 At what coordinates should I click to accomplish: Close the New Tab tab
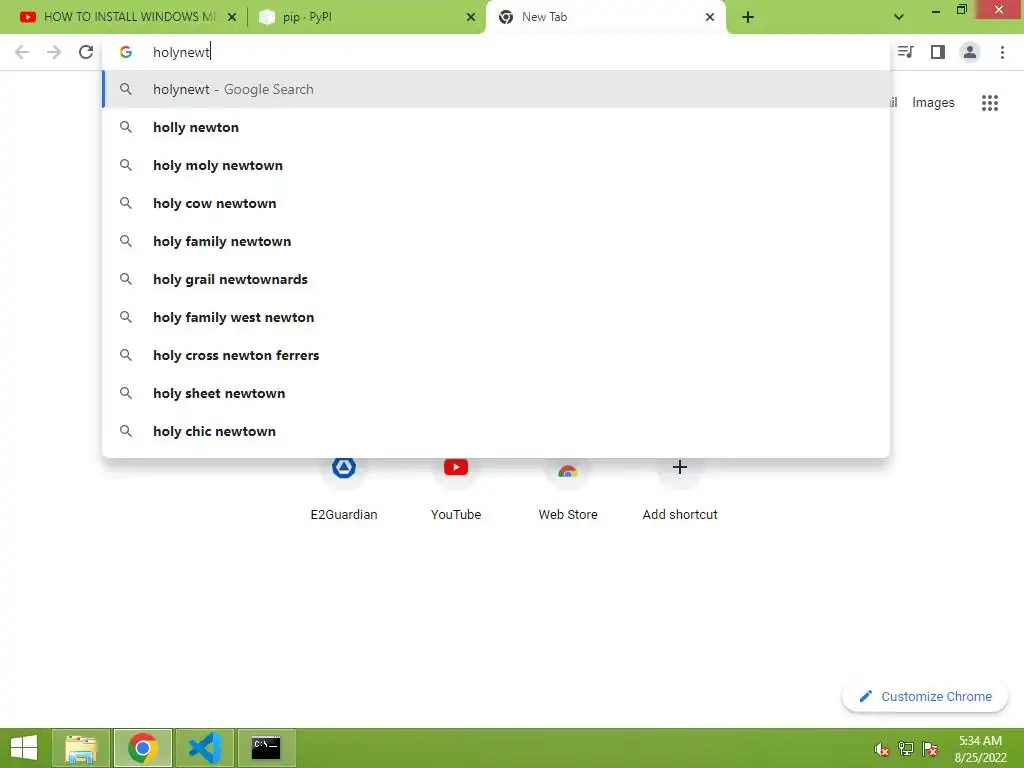coord(710,17)
